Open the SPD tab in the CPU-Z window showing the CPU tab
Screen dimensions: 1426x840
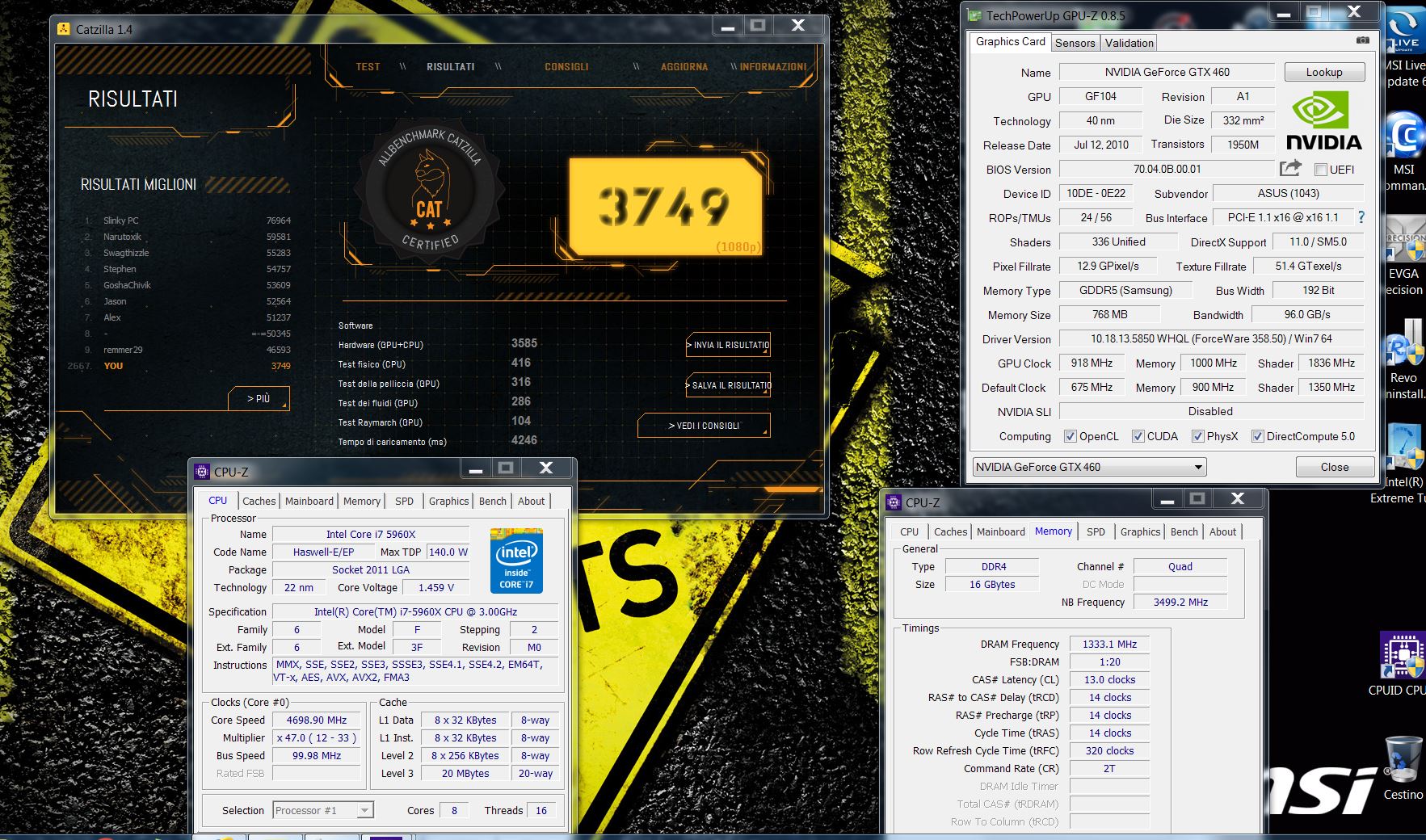click(404, 501)
